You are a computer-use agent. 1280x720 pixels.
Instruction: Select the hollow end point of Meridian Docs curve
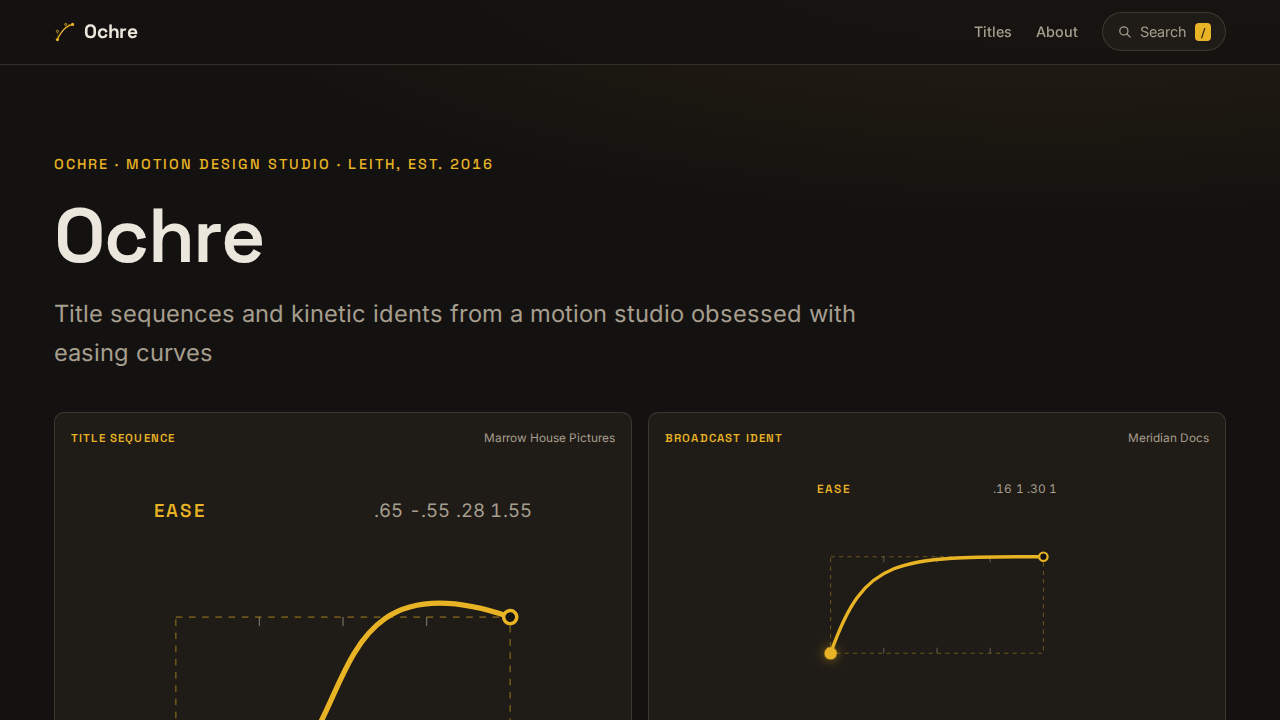(1043, 557)
